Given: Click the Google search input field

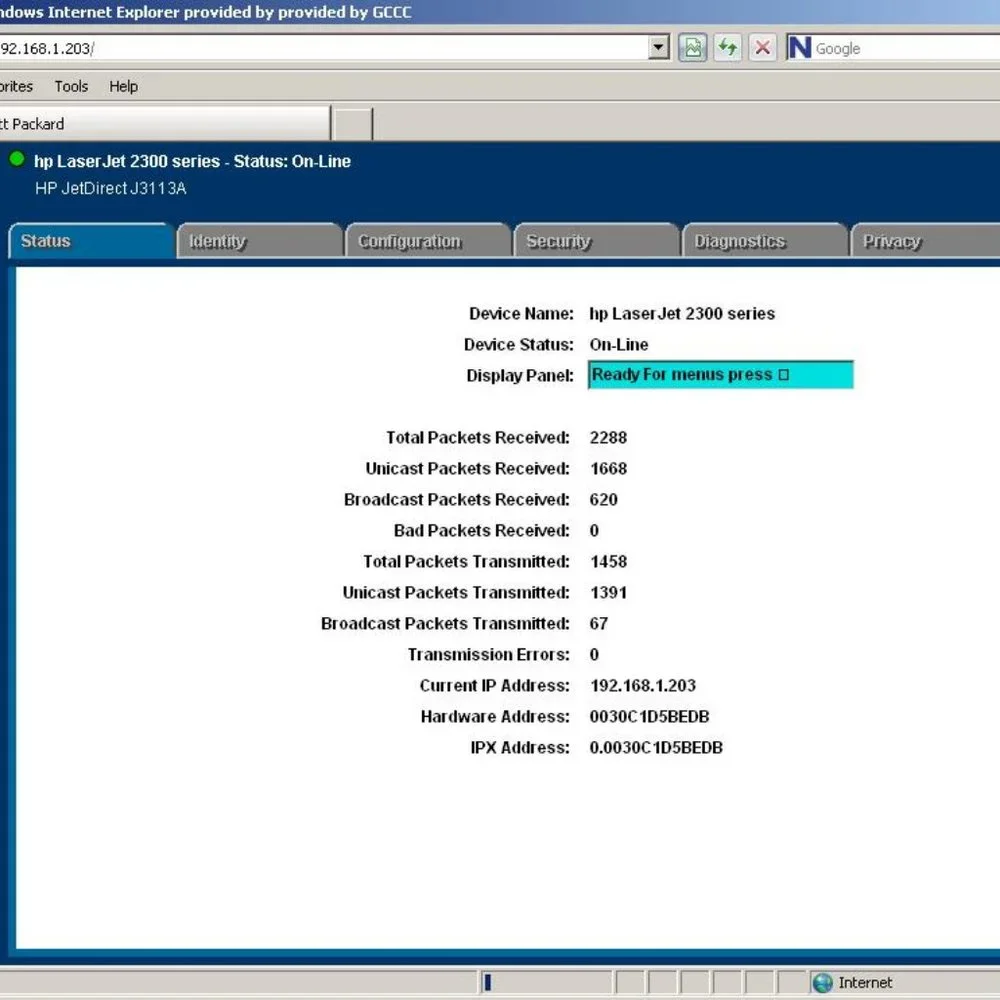Looking at the screenshot, I should 906,48.
